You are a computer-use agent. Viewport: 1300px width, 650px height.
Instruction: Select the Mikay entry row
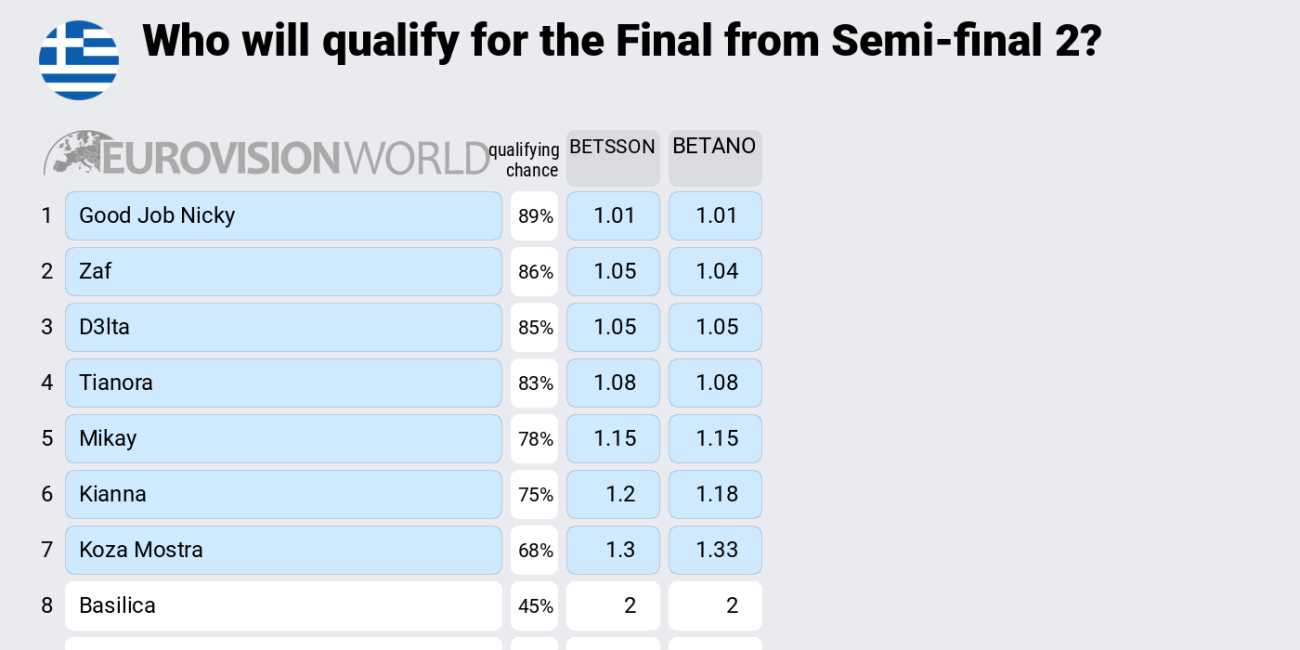pos(283,439)
